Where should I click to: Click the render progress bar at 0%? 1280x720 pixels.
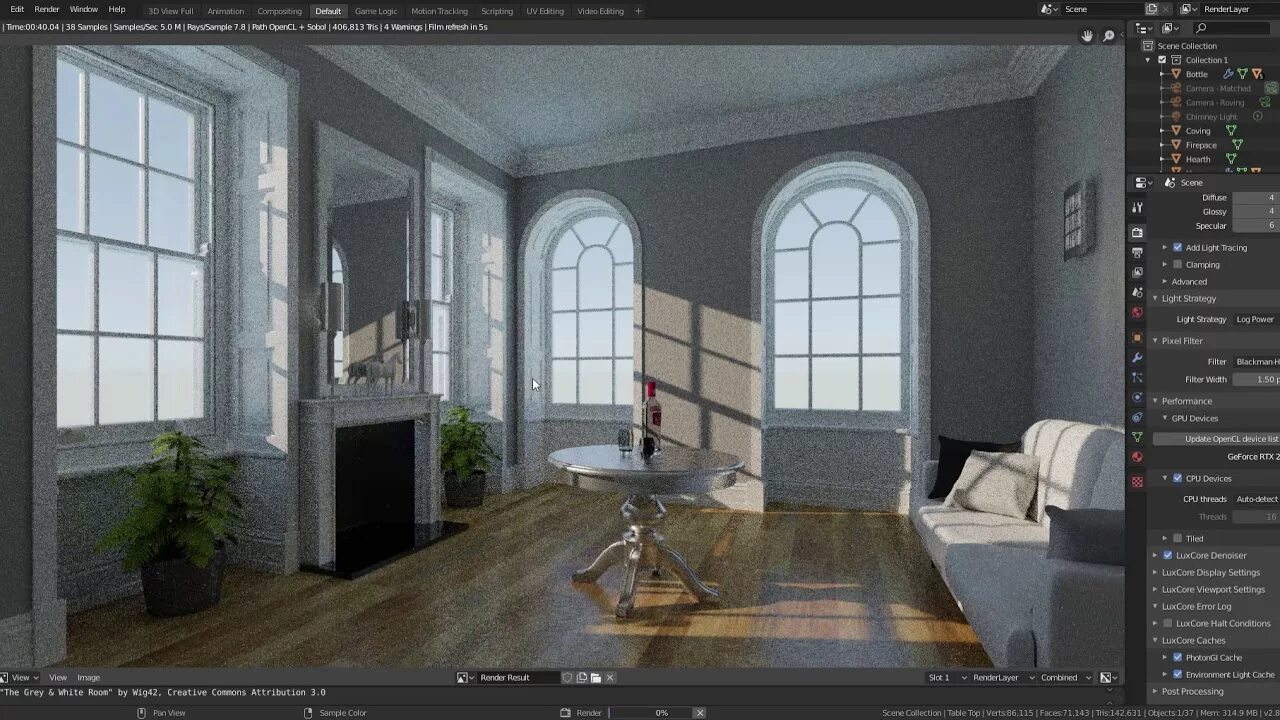coord(648,713)
